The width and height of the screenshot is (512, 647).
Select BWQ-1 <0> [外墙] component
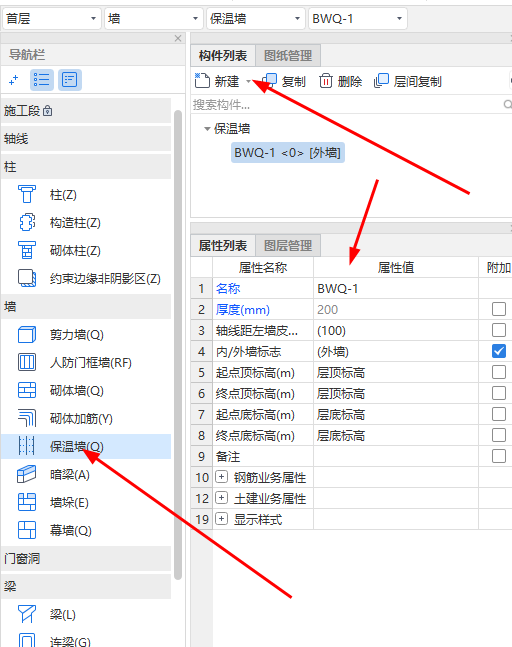click(x=288, y=153)
